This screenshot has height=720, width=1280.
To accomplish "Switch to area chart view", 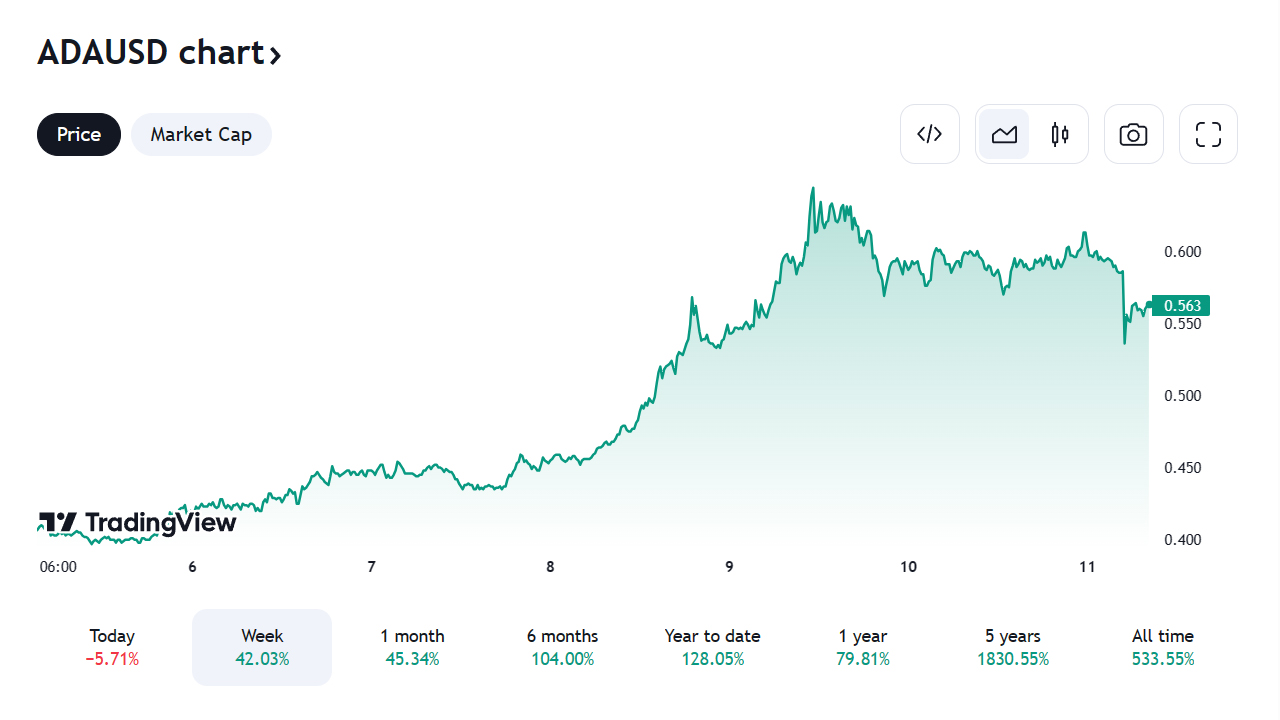I will point(1004,134).
